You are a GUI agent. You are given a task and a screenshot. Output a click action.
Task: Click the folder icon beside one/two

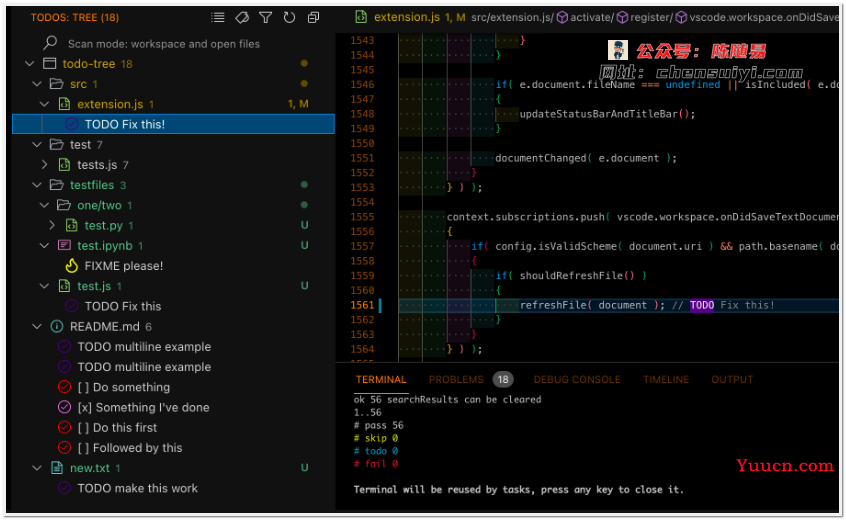click(64, 205)
